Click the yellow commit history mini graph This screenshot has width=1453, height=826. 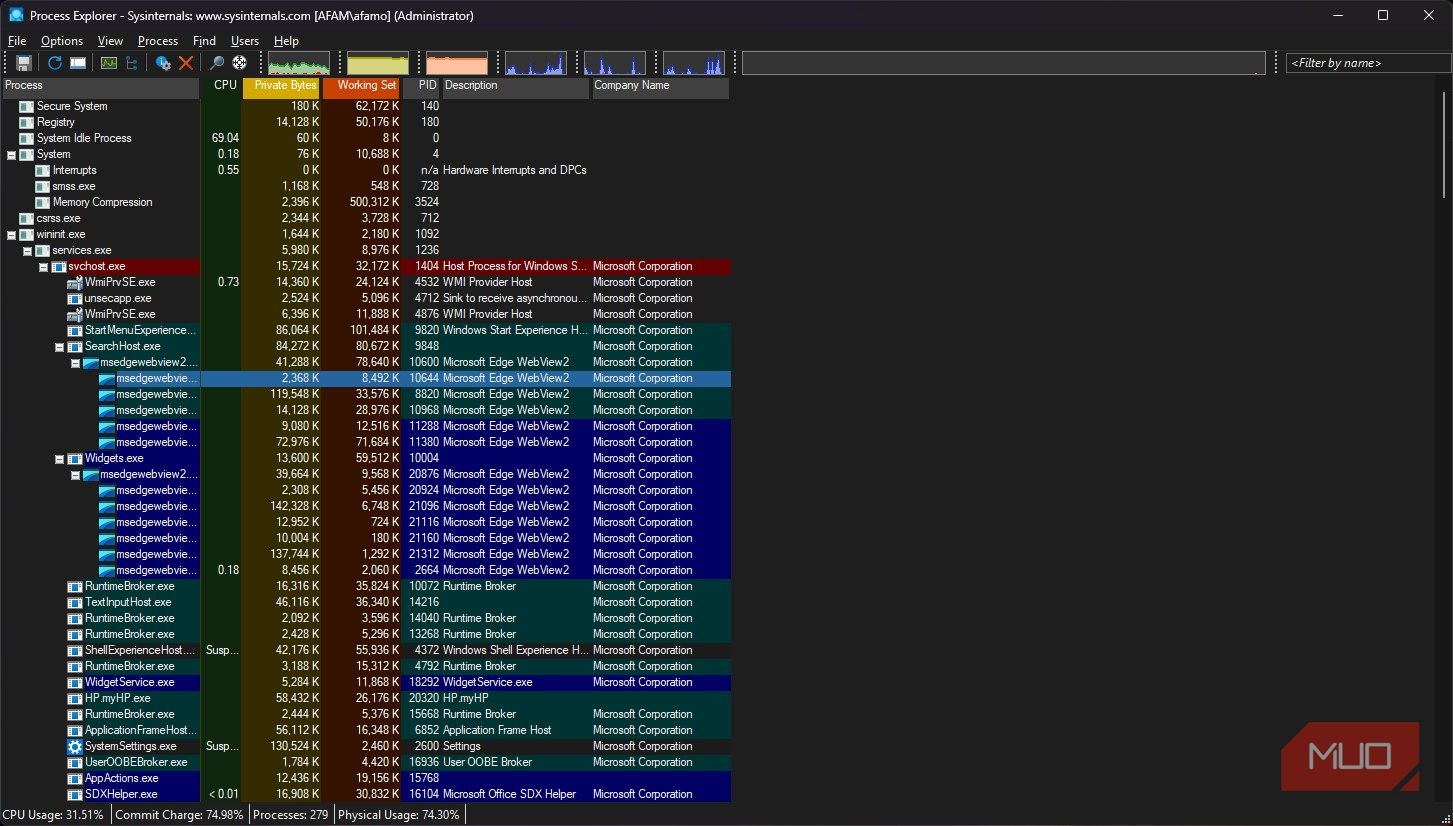point(378,64)
